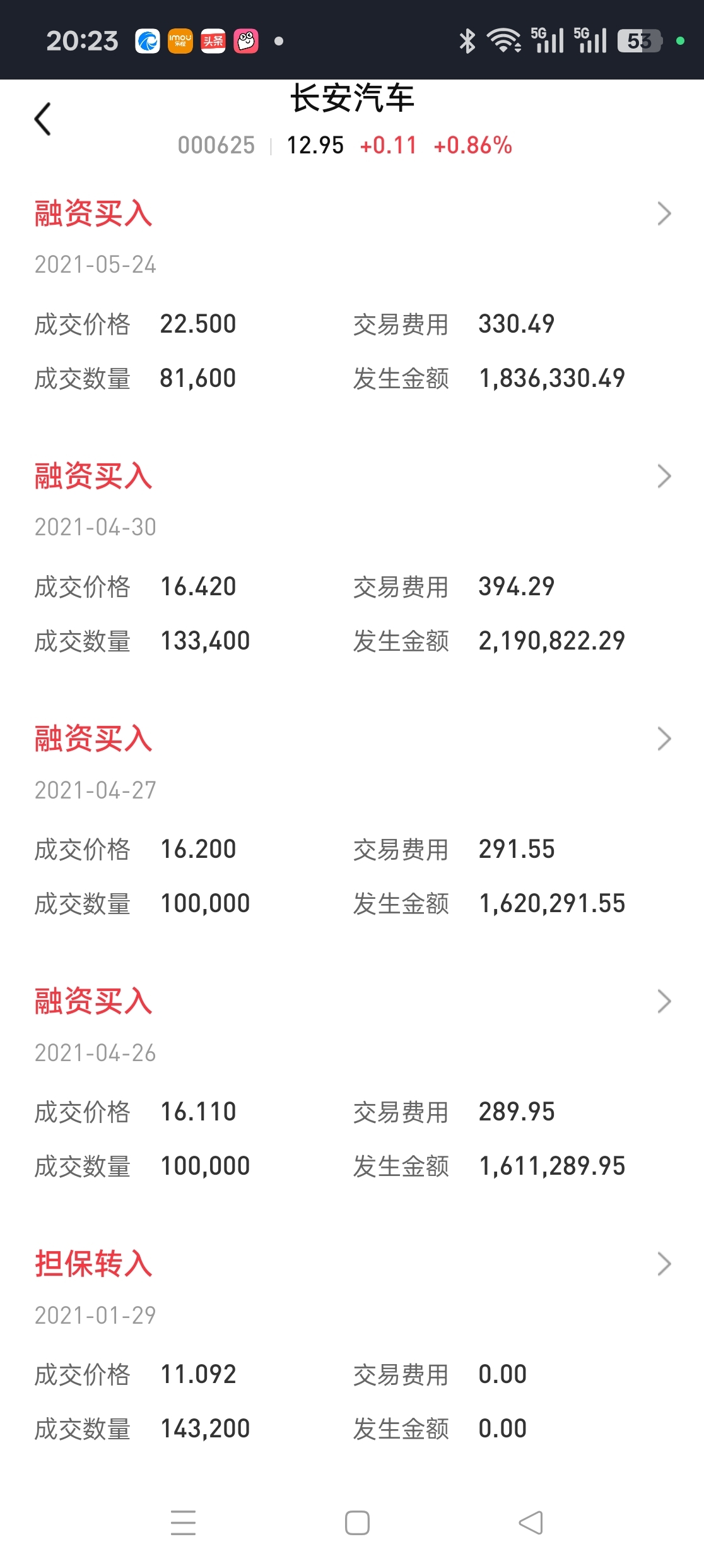Viewport: 704px width, 1568px height.
Task: Expand the 担保转入 2021-01-29 record chevron
Action: 664,1264
